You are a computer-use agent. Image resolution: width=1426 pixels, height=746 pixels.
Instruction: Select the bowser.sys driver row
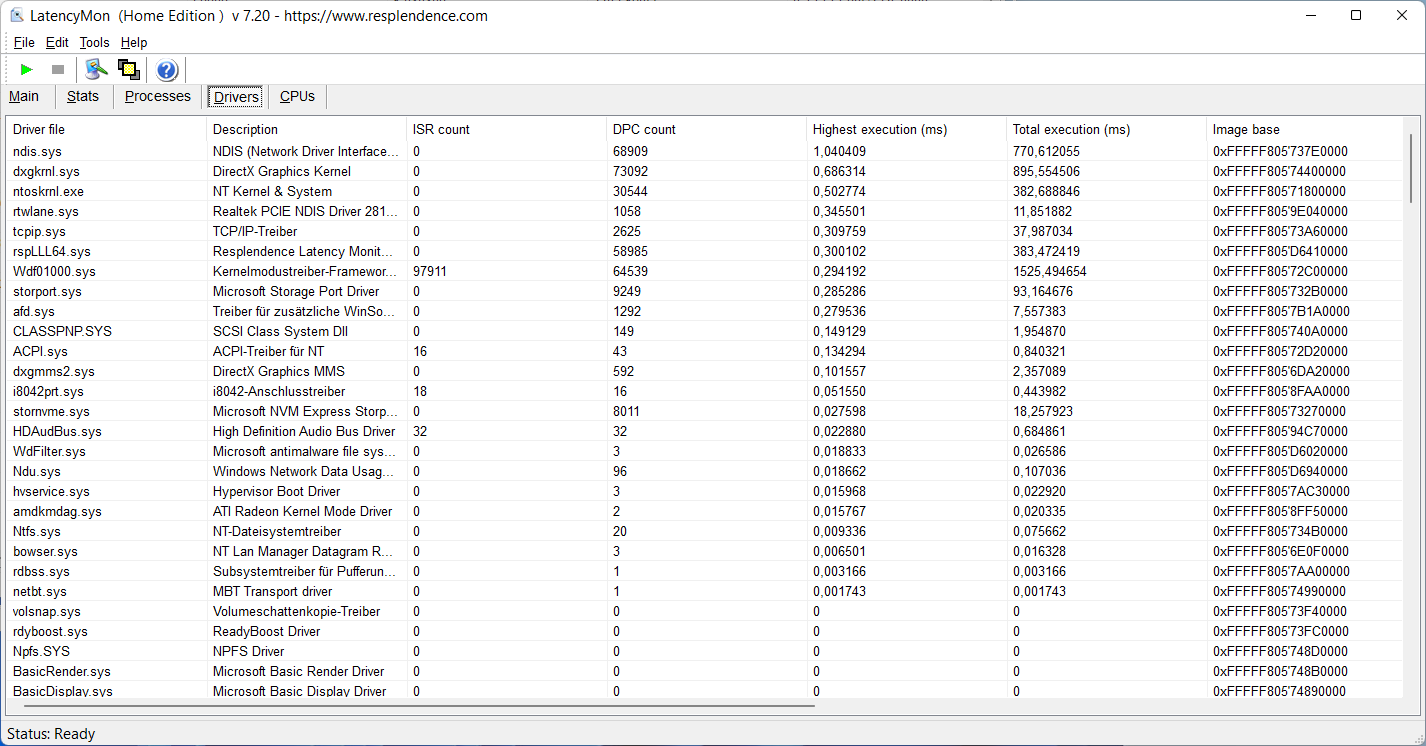coord(705,551)
